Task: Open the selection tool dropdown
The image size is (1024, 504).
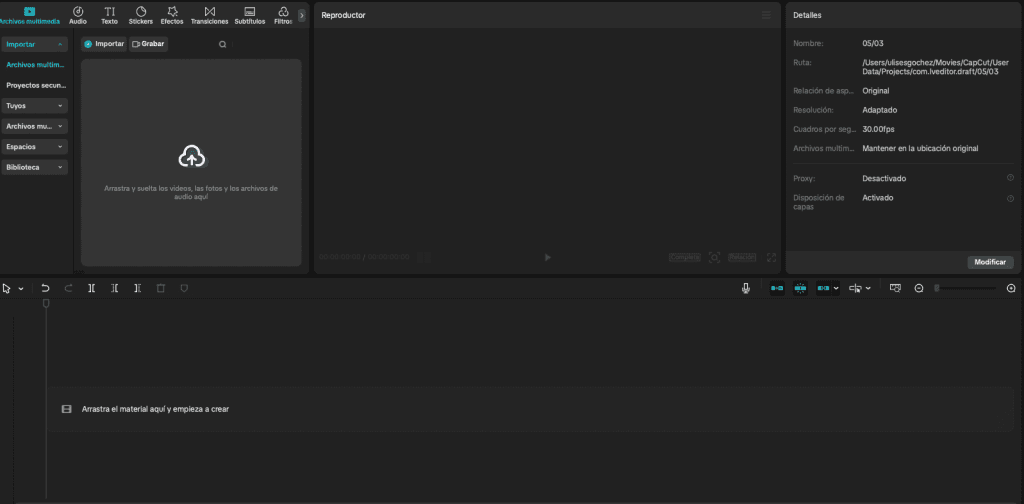Action: coord(21,289)
